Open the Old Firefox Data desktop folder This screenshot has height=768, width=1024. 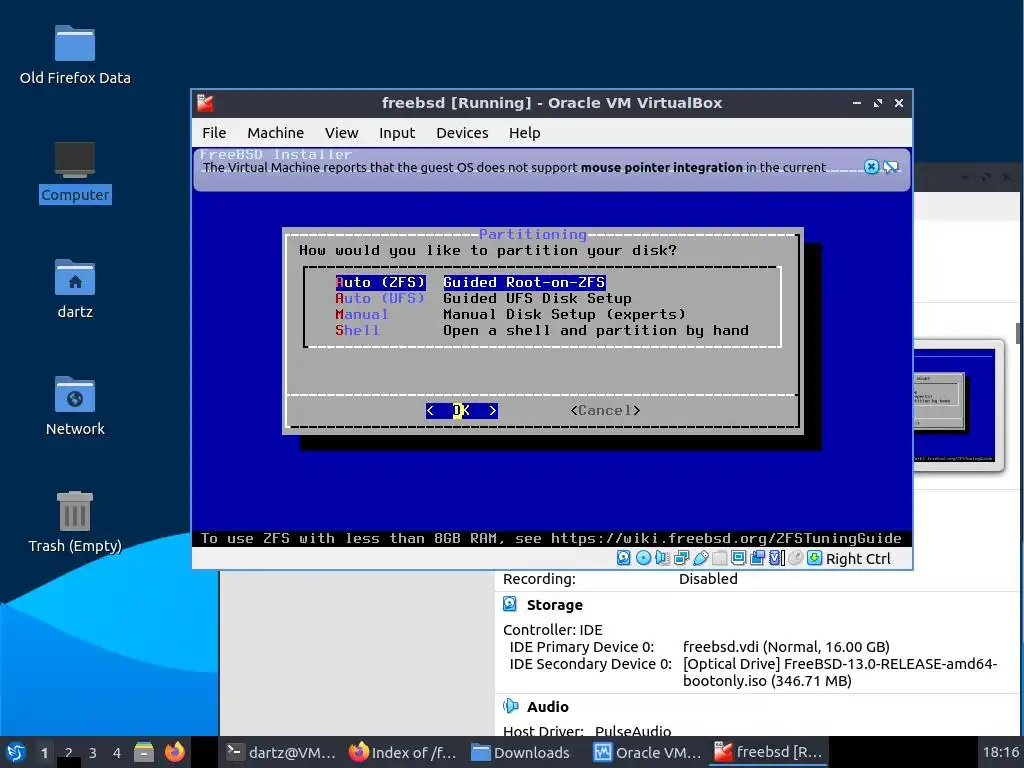click(x=75, y=55)
